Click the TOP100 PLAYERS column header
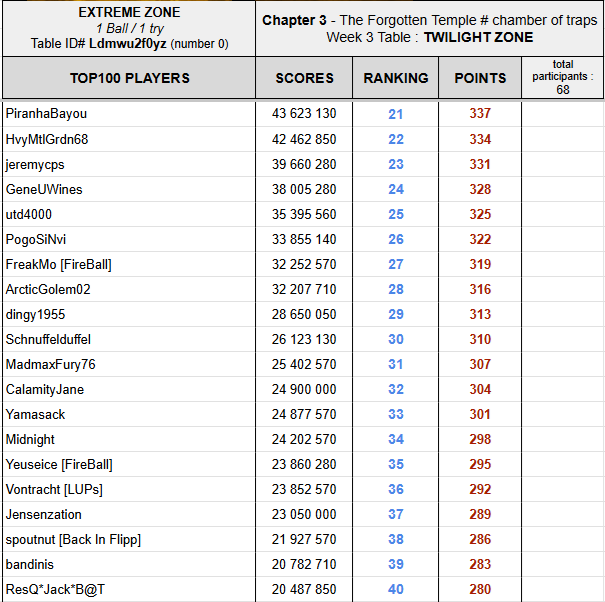The image size is (605, 602). pos(129,78)
